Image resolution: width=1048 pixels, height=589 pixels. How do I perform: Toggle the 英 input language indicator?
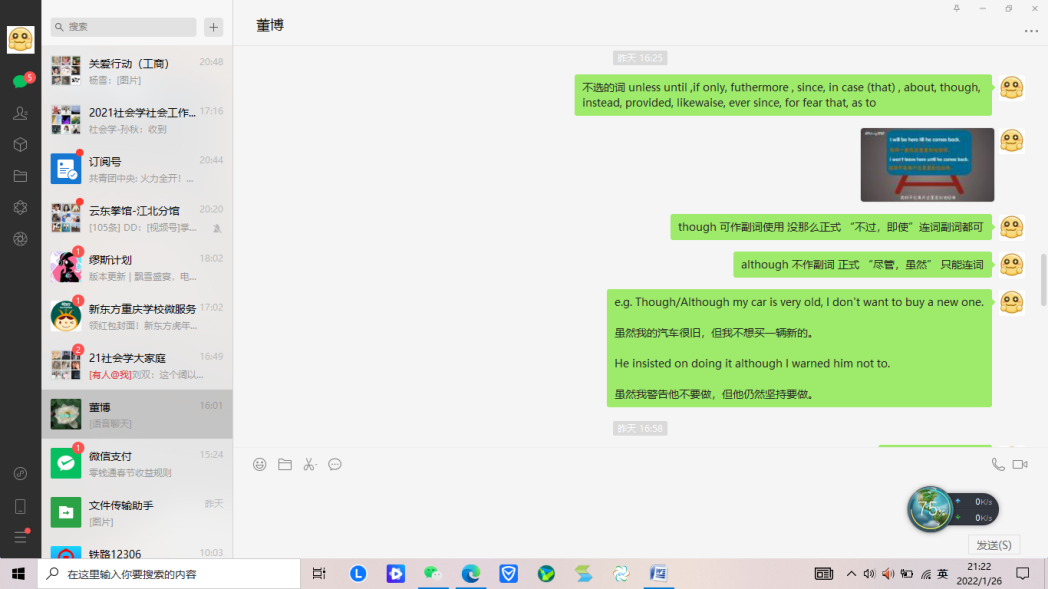943,574
